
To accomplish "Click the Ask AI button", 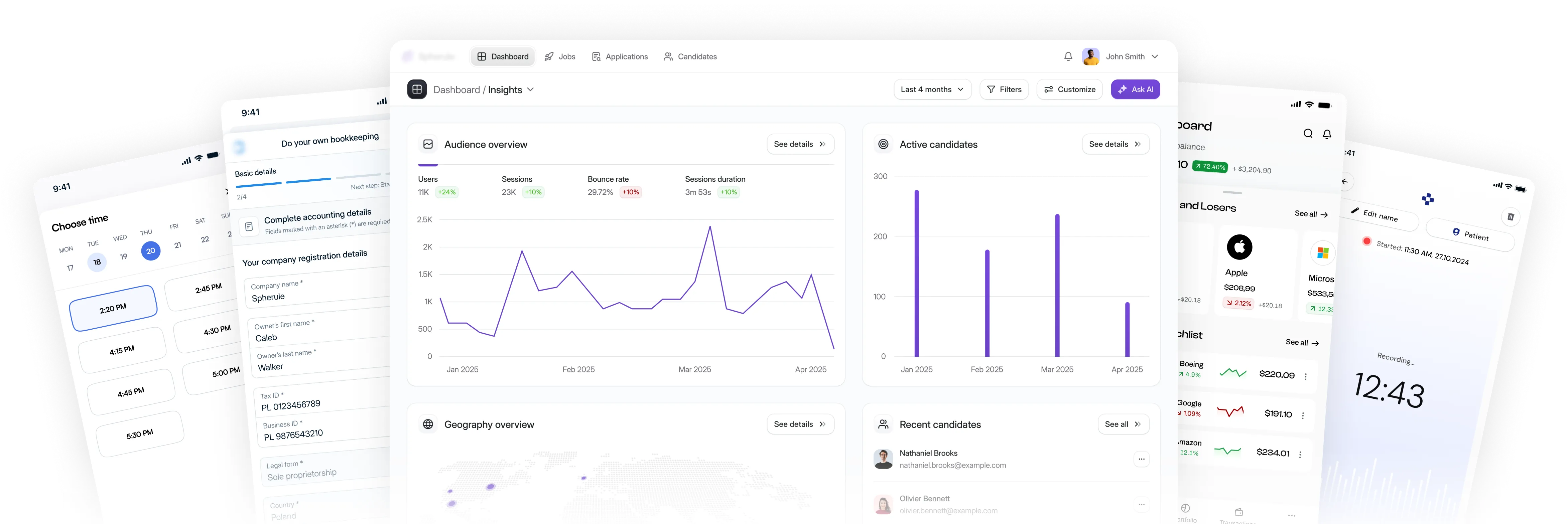I will [1135, 90].
